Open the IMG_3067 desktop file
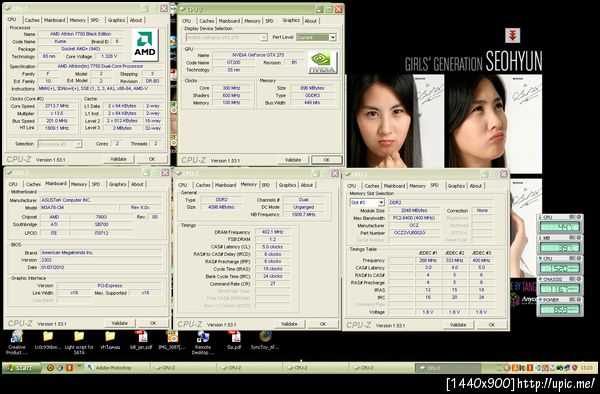 (172, 340)
